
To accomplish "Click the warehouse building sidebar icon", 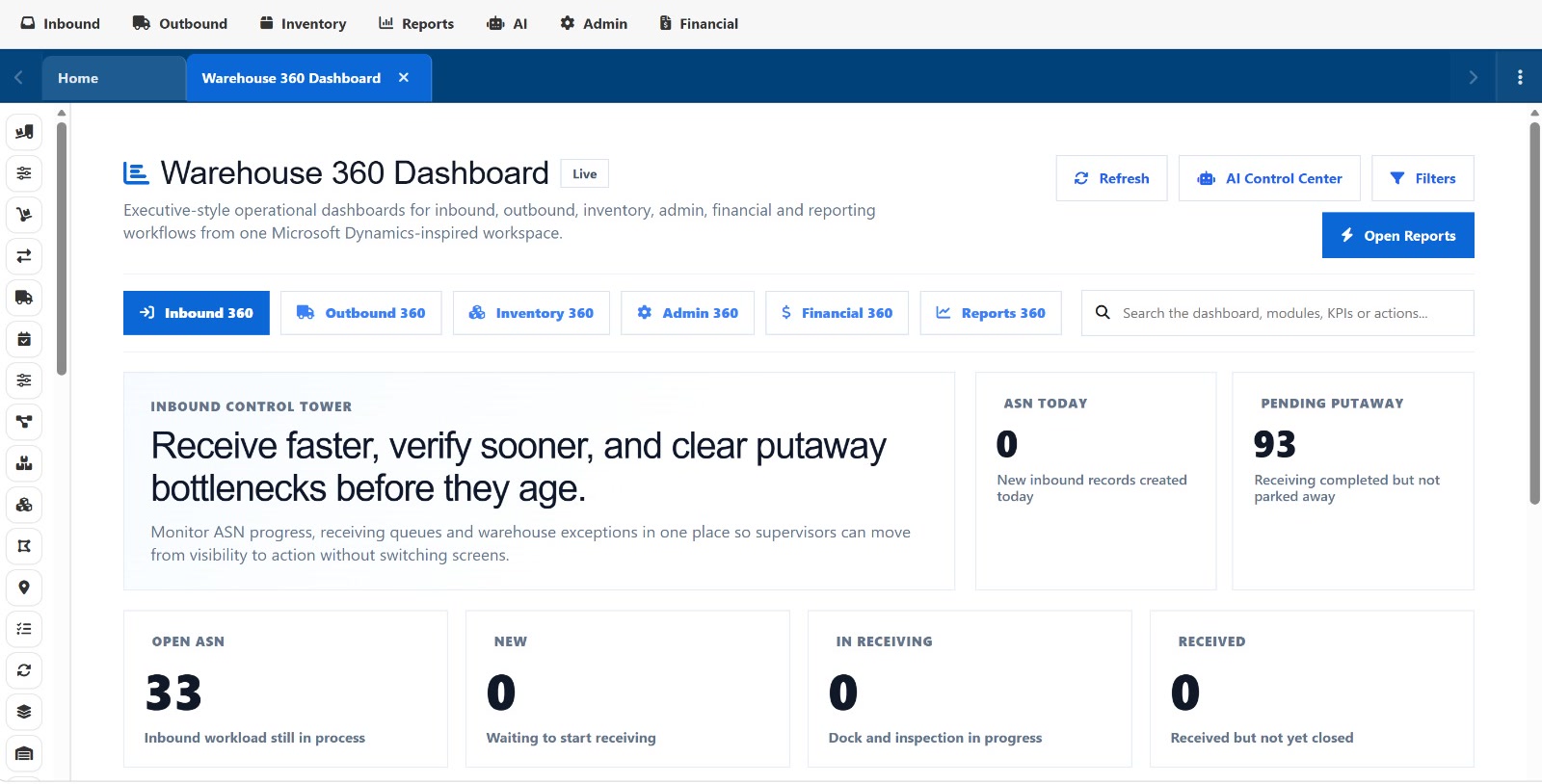I will [24, 753].
